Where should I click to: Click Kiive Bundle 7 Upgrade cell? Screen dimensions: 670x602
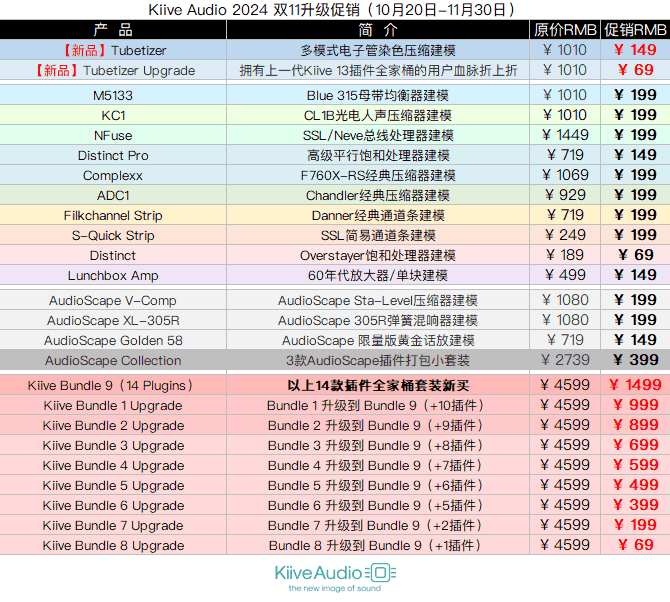point(113,526)
